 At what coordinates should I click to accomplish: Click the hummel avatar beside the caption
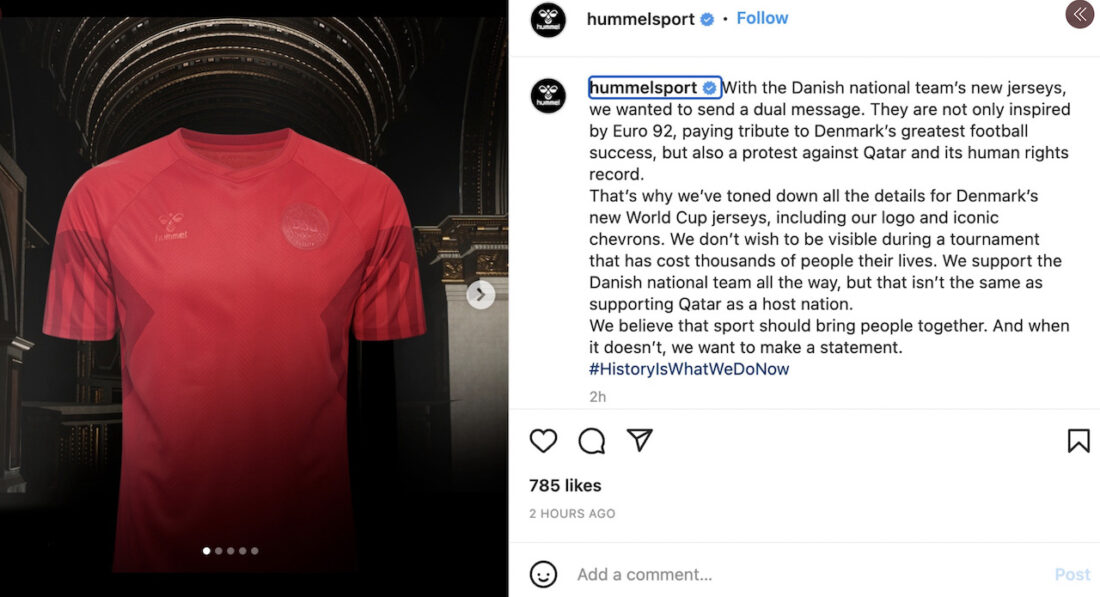(x=548, y=95)
